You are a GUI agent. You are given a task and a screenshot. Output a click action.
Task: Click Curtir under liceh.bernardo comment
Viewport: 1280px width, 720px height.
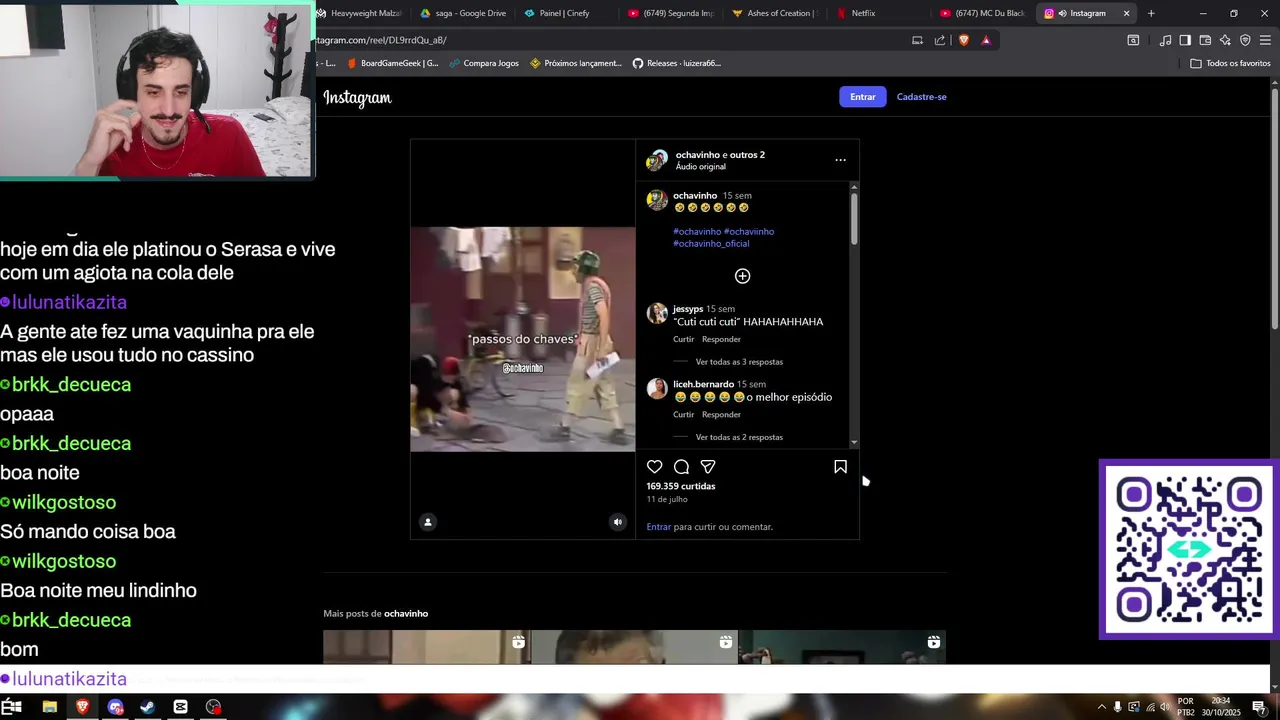pyautogui.click(x=683, y=415)
